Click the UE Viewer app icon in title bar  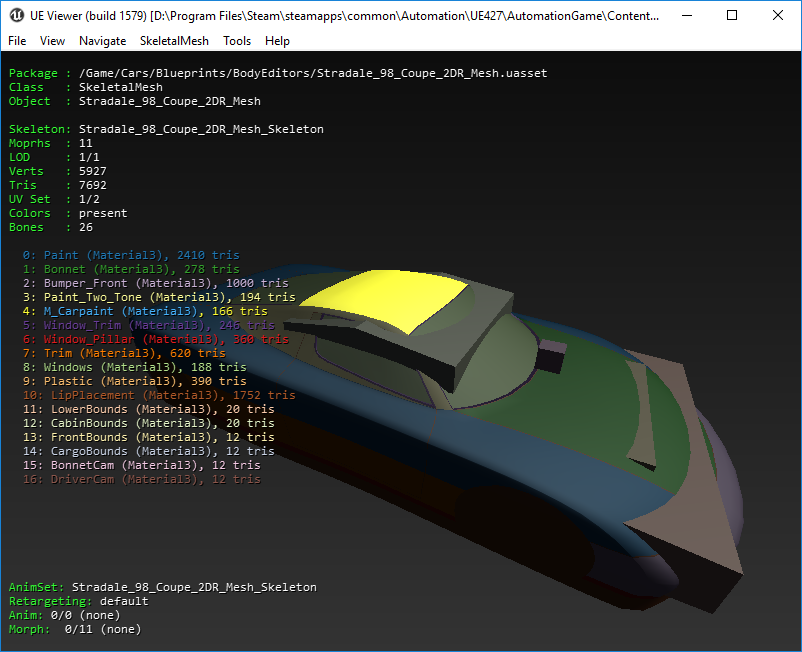point(17,16)
